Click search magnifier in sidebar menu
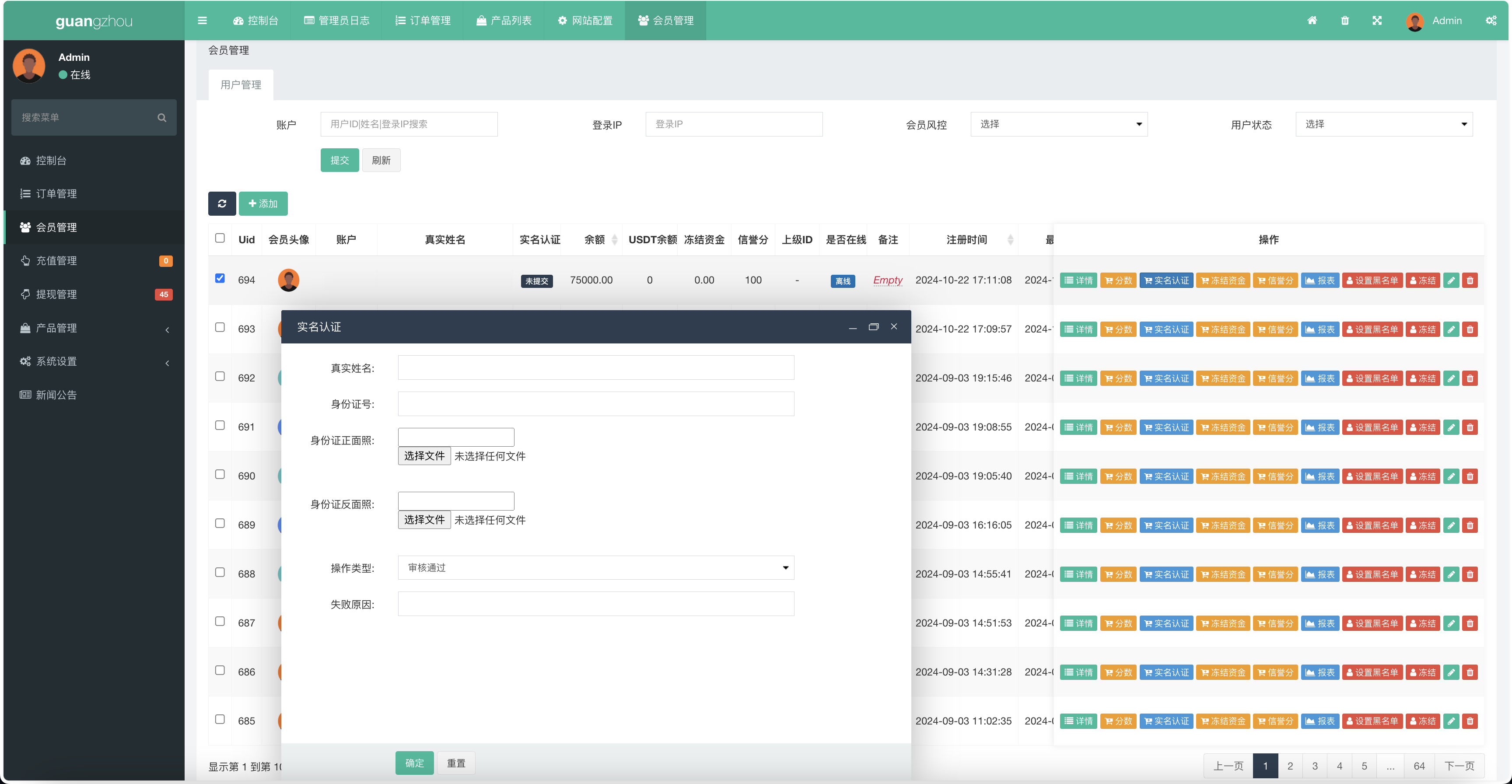The image size is (1512, 784). click(162, 117)
